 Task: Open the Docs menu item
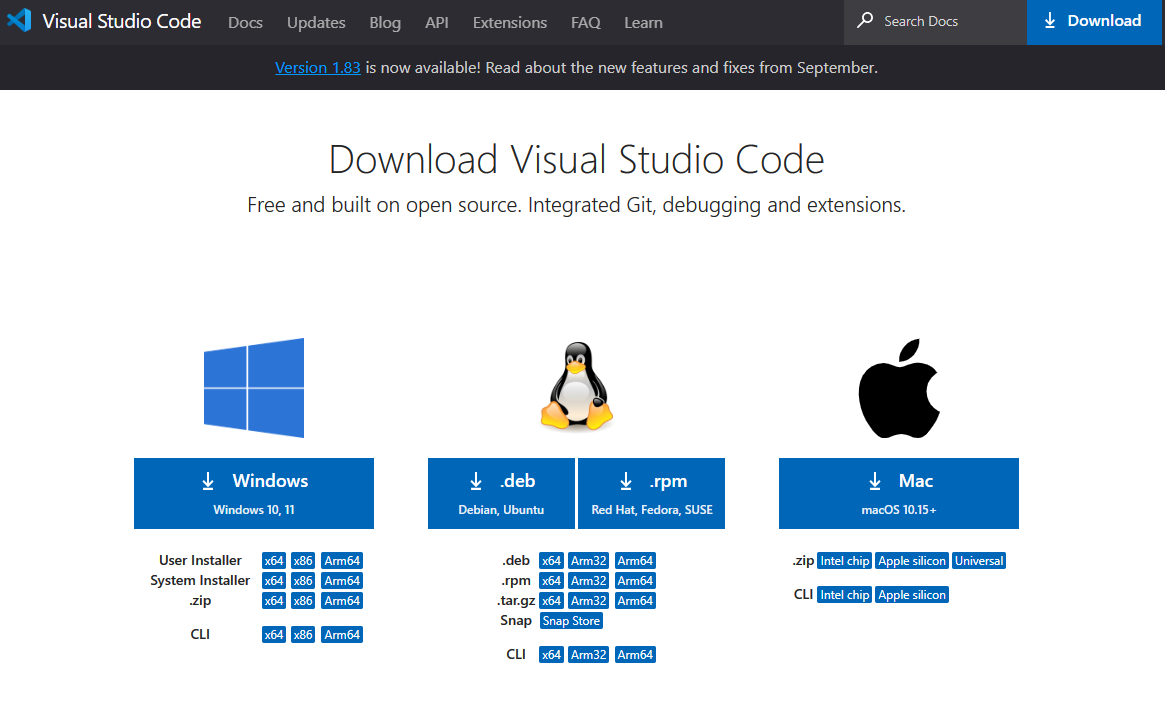pos(245,22)
